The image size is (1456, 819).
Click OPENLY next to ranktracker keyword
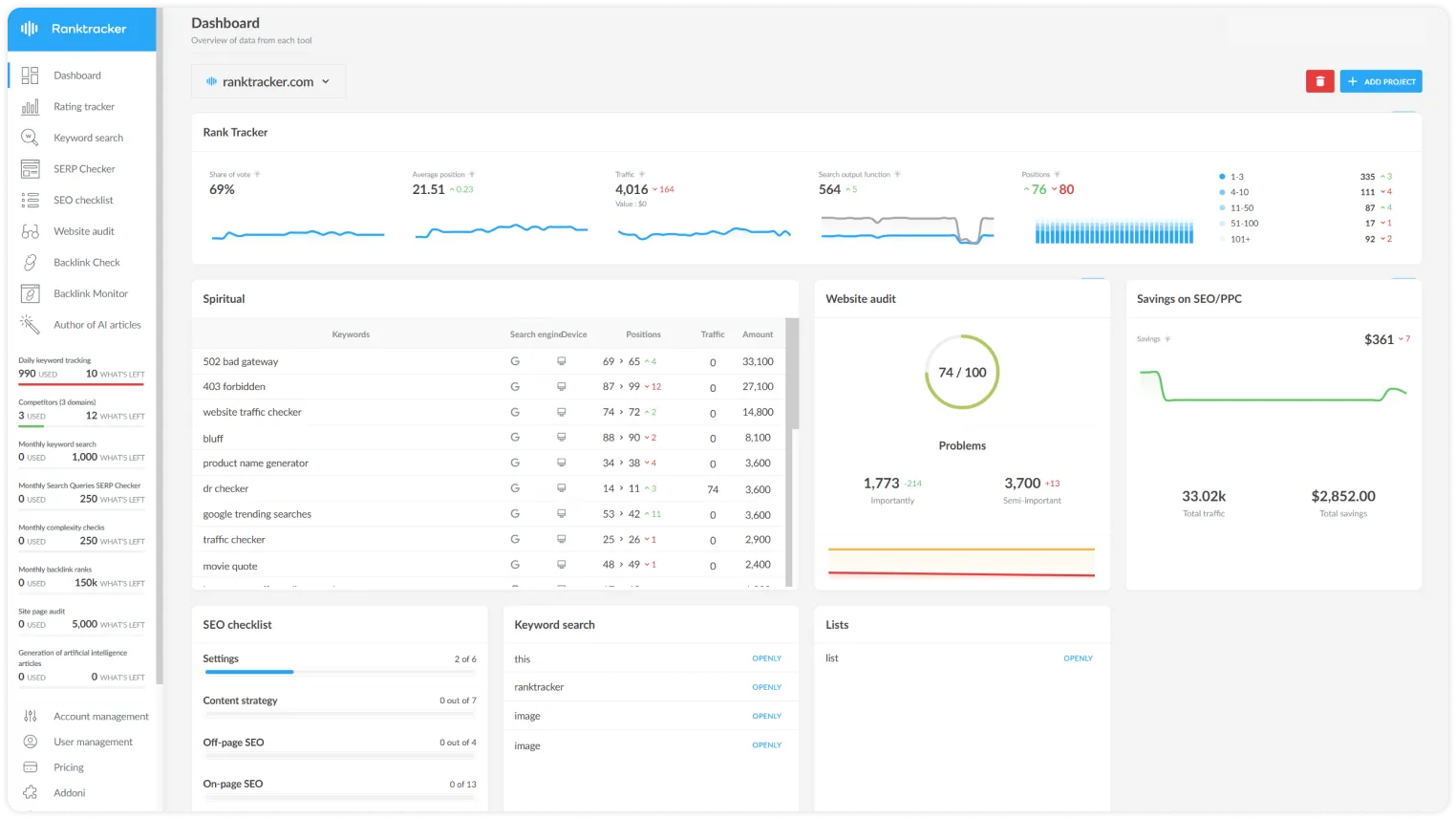766,687
